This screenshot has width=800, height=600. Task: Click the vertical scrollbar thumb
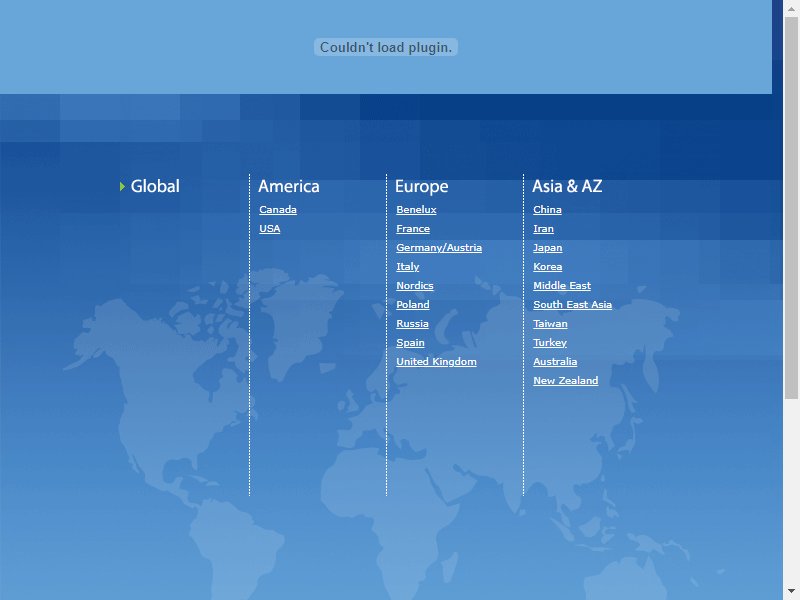pos(791,208)
